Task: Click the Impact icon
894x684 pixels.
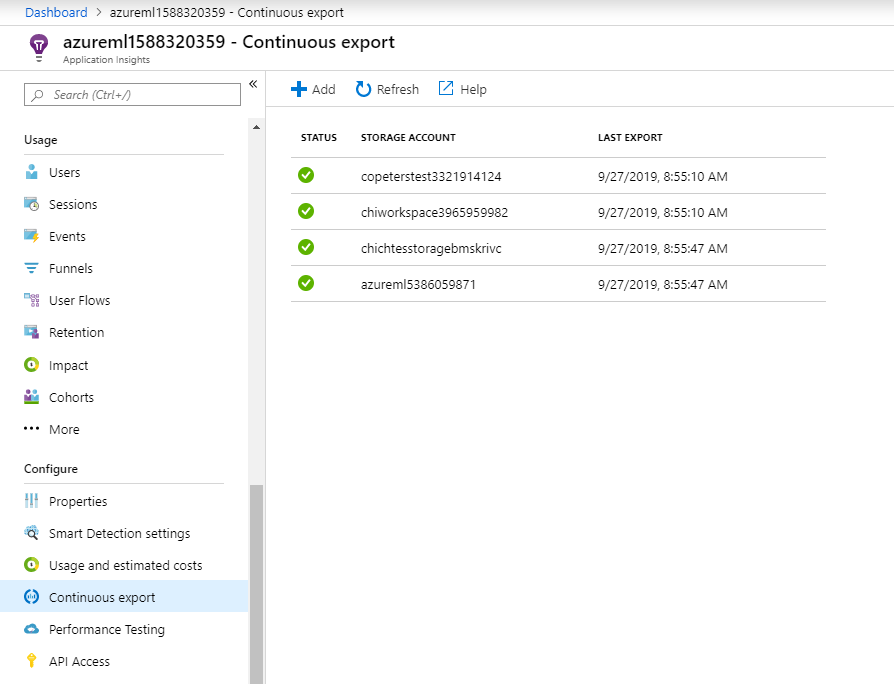Action: pyautogui.click(x=31, y=364)
